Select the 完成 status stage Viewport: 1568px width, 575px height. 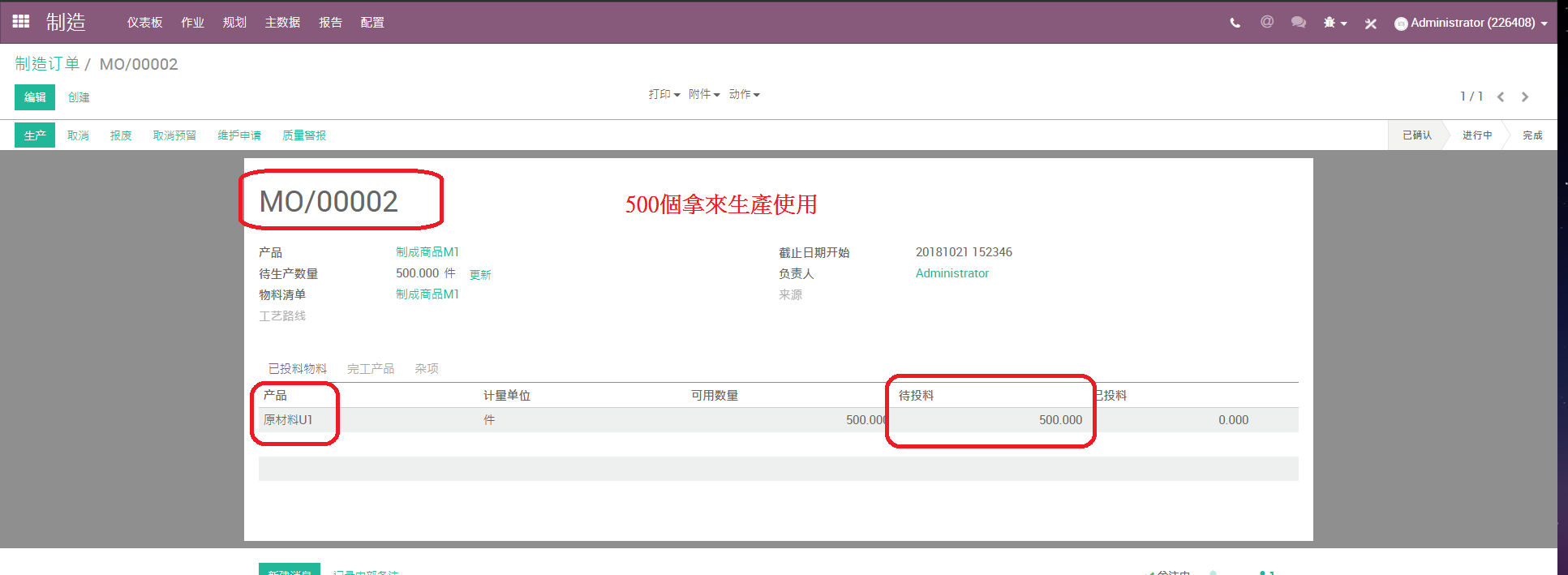click(1532, 135)
